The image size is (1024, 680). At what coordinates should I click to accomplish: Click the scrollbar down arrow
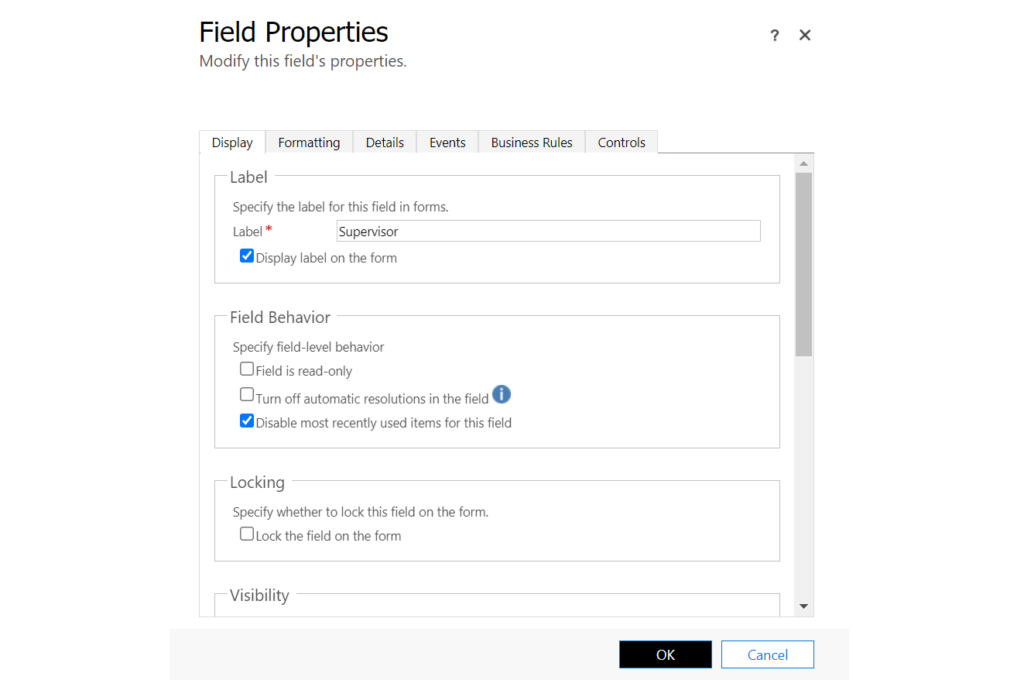tap(805, 604)
